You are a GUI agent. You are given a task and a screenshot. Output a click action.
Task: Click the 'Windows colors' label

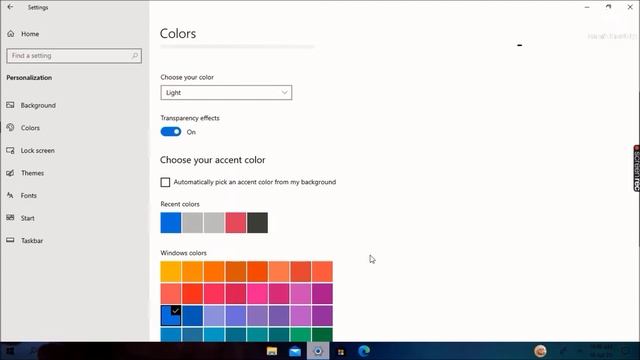pos(184,253)
